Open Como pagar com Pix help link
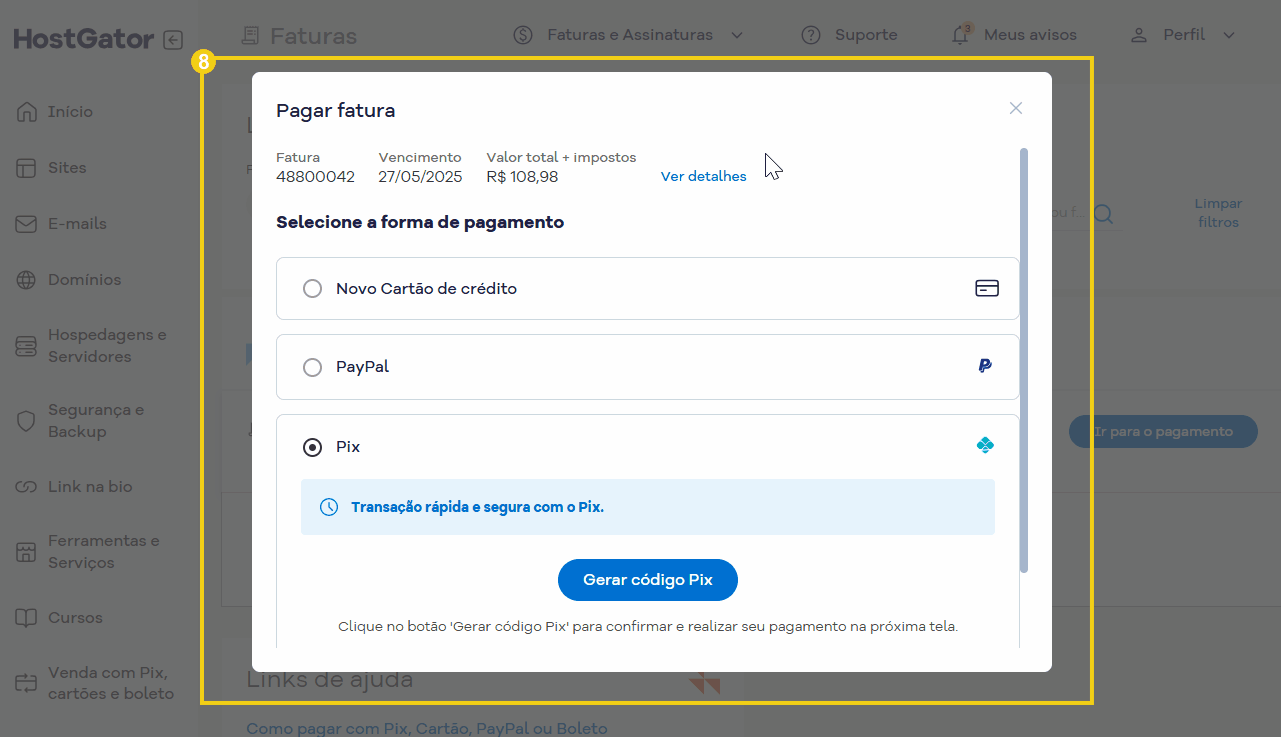This screenshot has width=1281, height=737. click(427, 728)
